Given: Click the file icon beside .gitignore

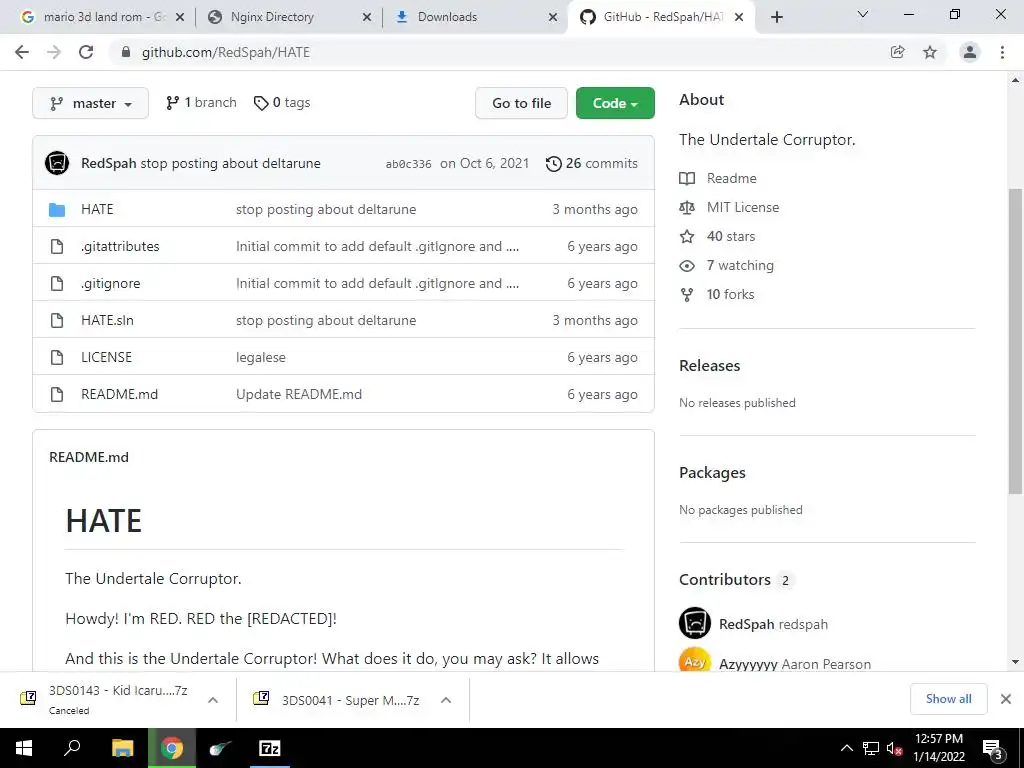Looking at the screenshot, I should (57, 283).
